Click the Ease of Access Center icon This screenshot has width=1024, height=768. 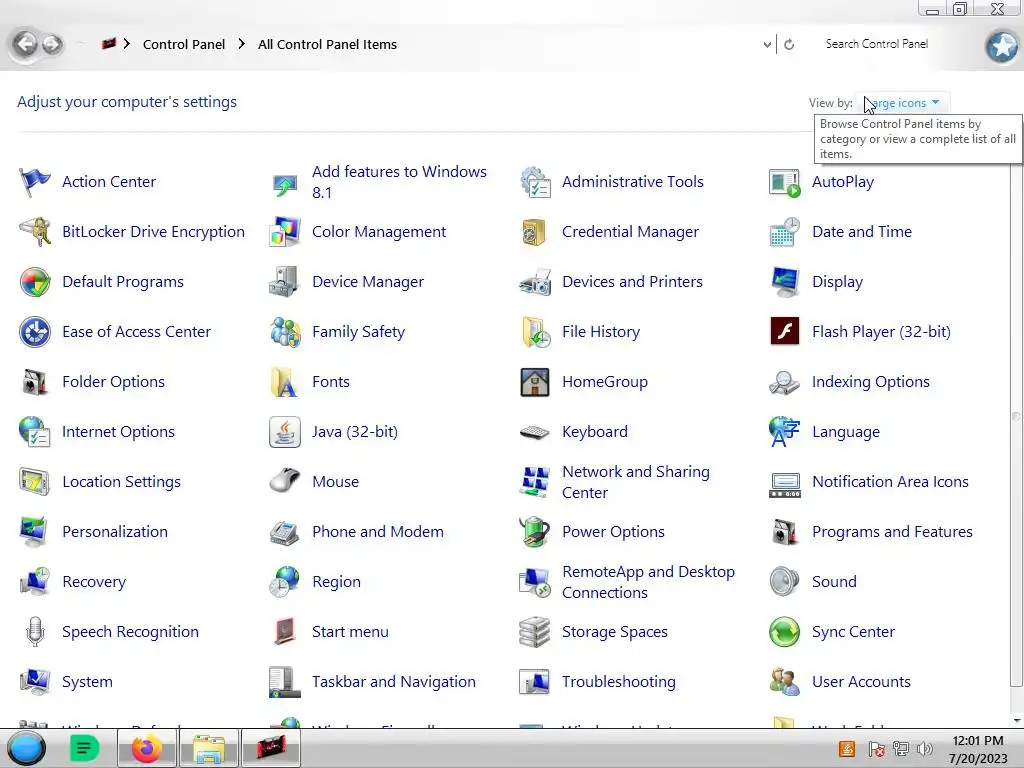pyautogui.click(x=35, y=332)
